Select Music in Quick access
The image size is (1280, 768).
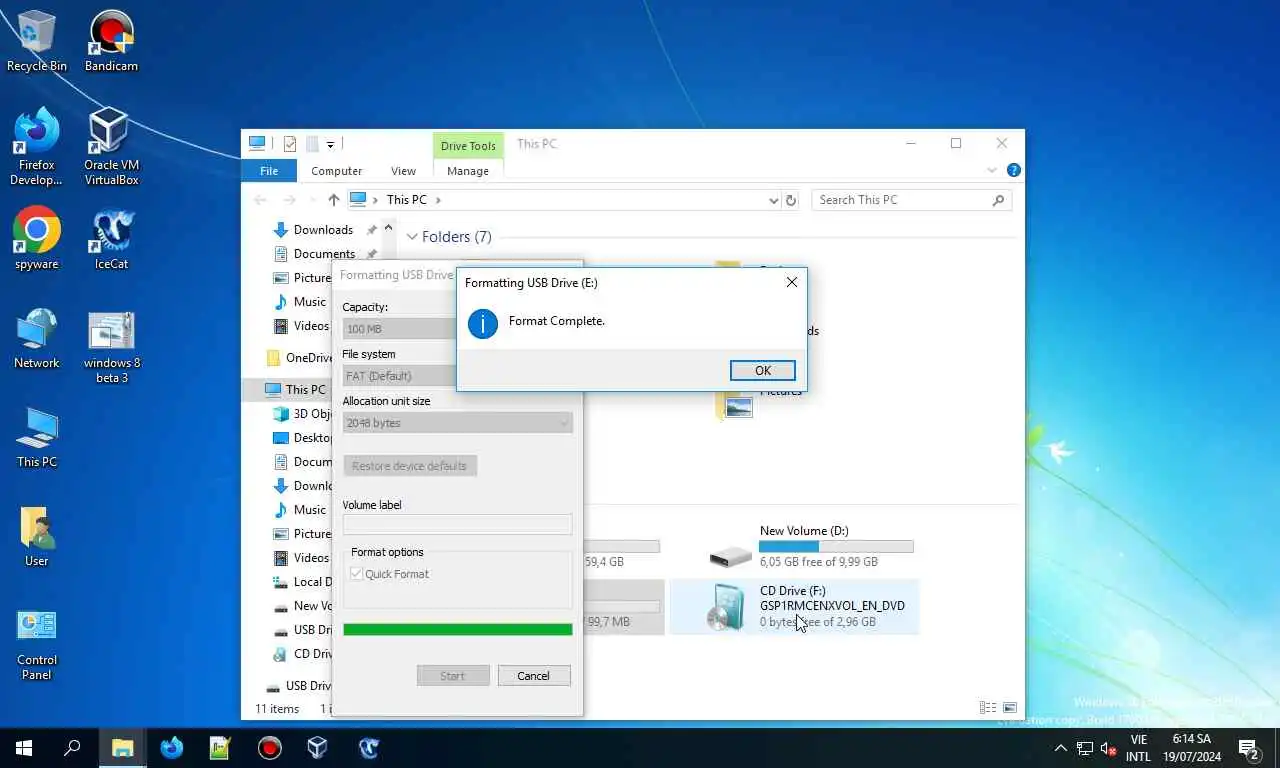(x=309, y=302)
